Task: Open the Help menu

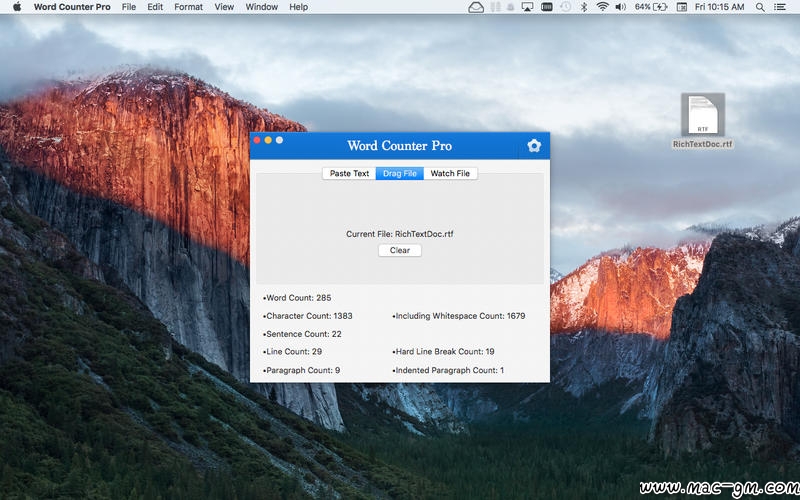Action: tap(298, 7)
